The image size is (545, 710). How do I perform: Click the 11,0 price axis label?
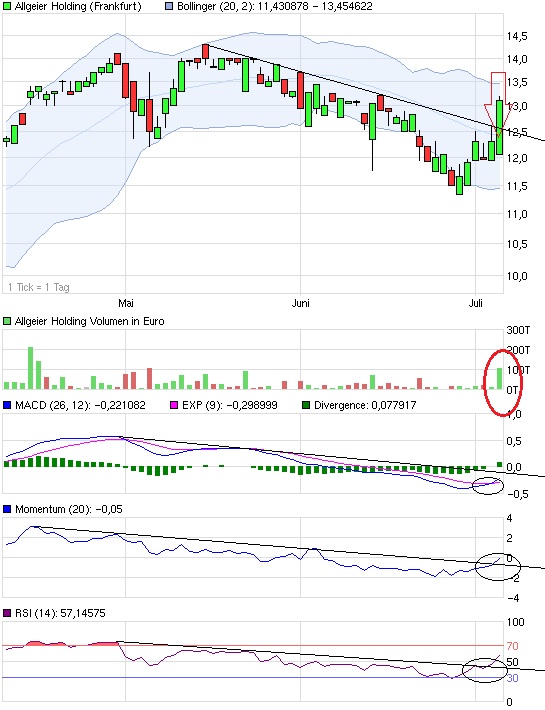click(x=517, y=214)
